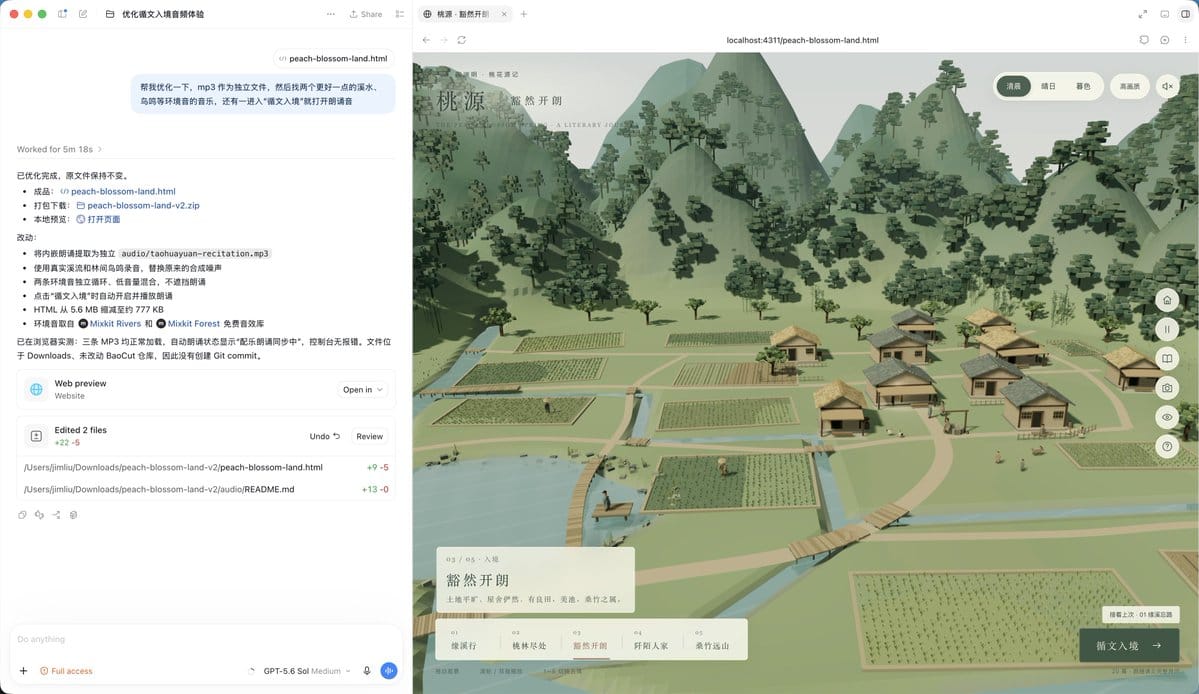Download peach-blossom-land-v2.zip
Image resolution: width=1199 pixels, height=694 pixels.
coord(138,205)
